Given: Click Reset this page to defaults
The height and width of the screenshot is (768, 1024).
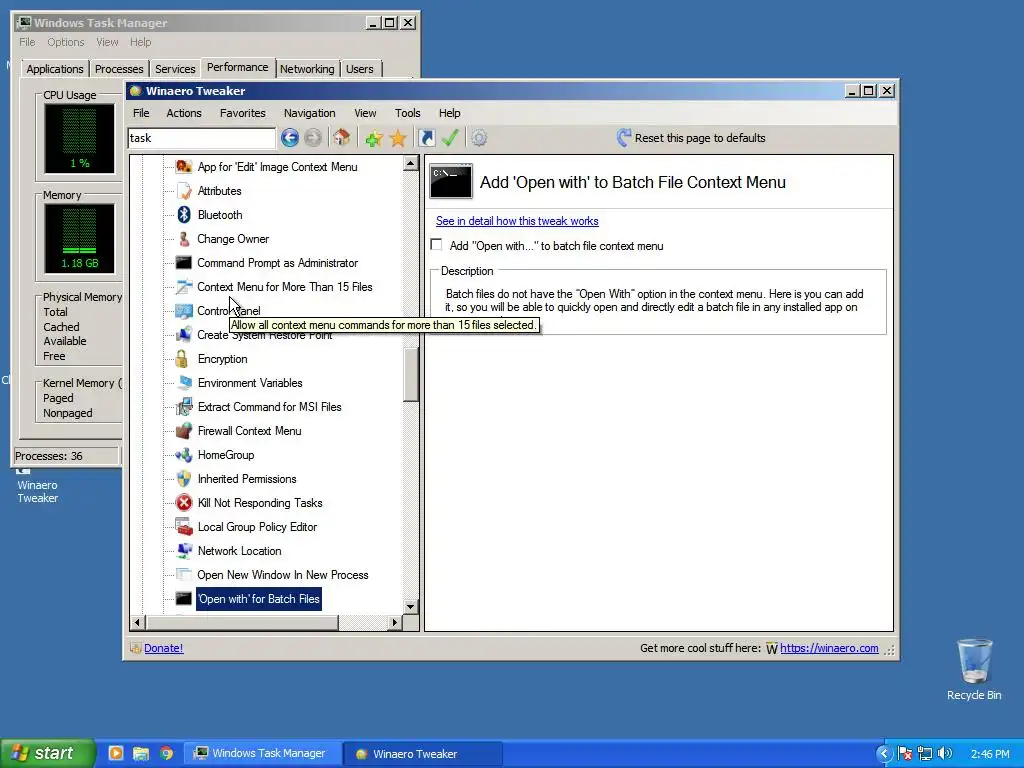Looking at the screenshot, I should [x=691, y=138].
